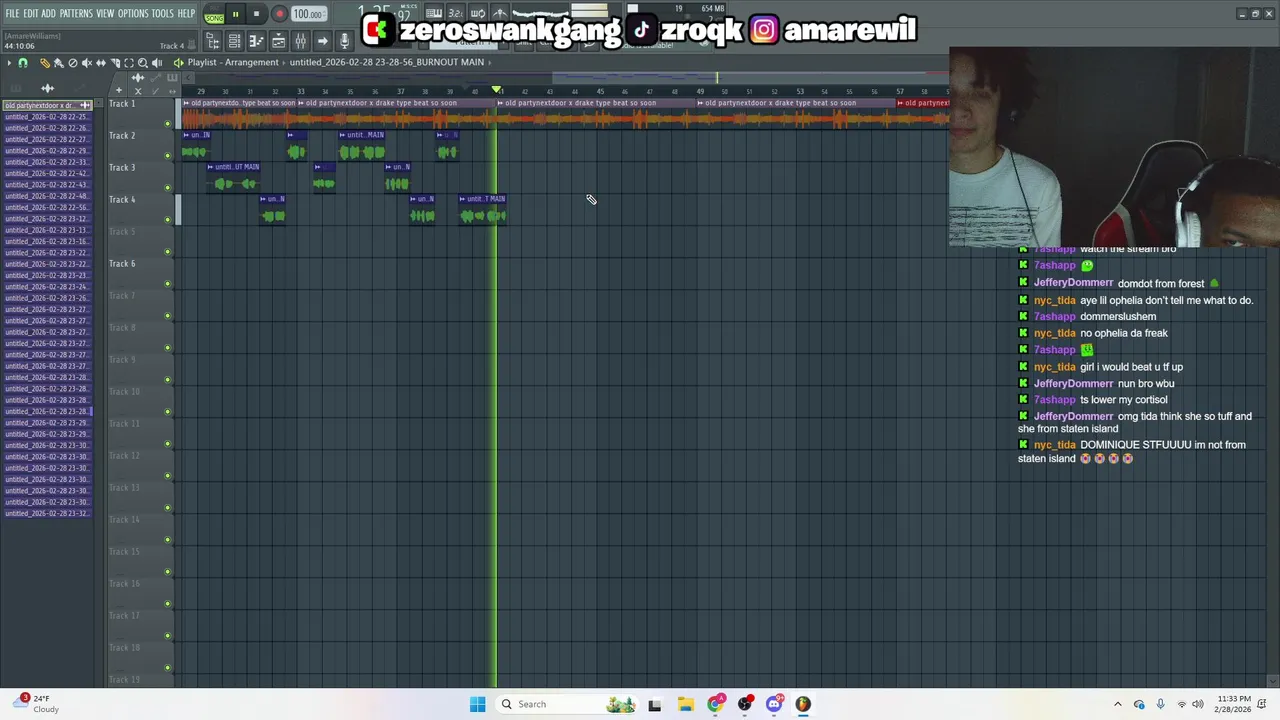
Task: Toggle mute light on Track 18
Action: pyautogui.click(x=167, y=668)
